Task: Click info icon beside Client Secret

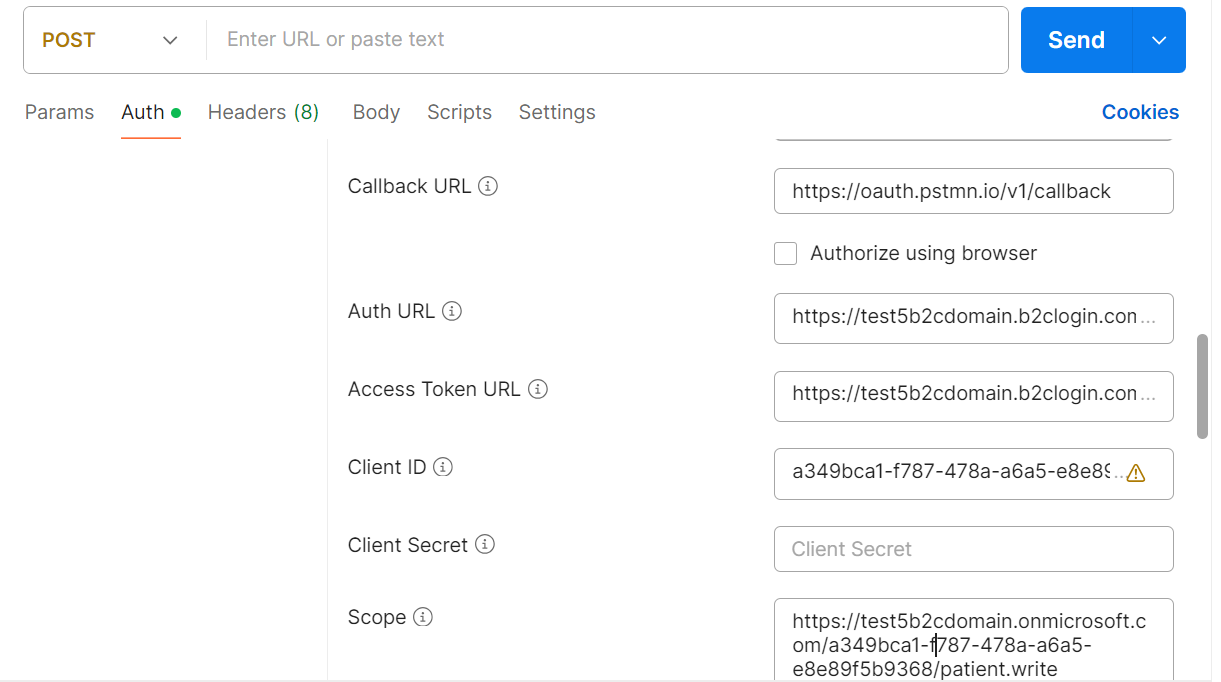Action: tap(485, 545)
